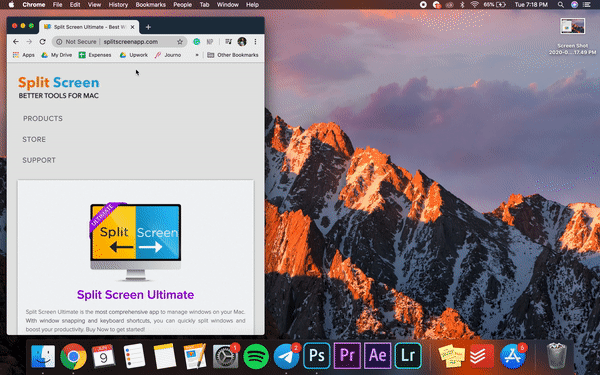Launch Spotify from the Dock

click(x=256, y=356)
